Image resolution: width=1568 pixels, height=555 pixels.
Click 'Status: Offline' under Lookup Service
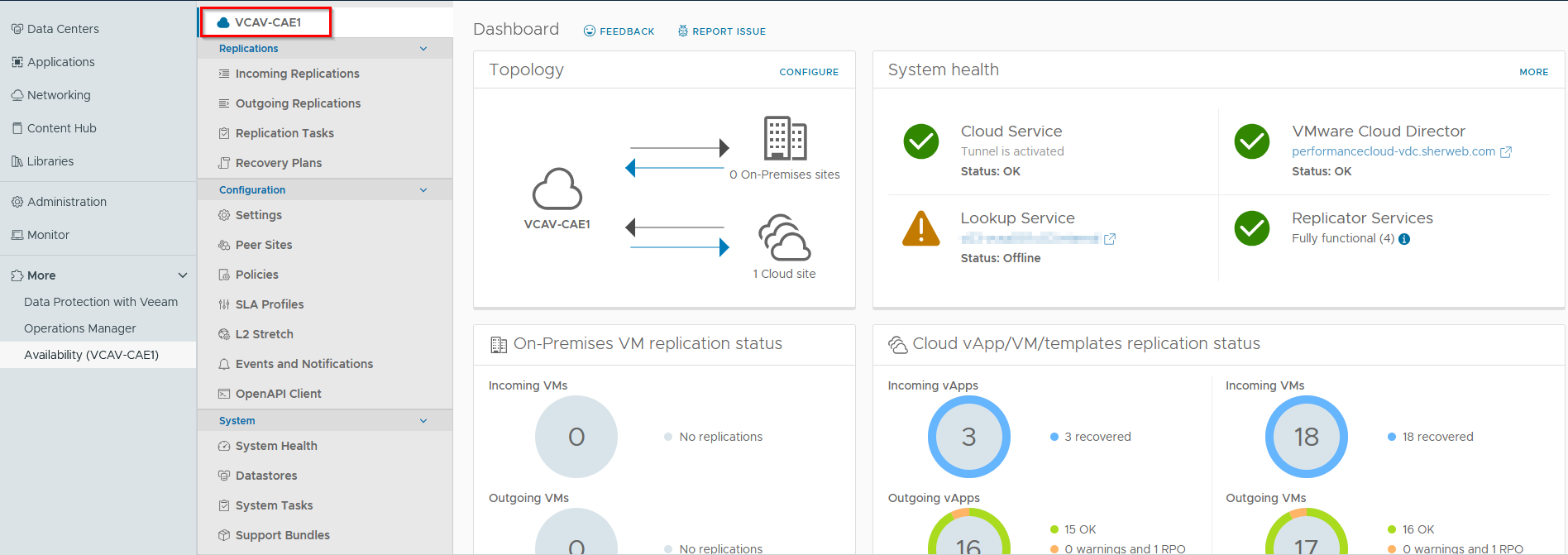click(x=1001, y=258)
